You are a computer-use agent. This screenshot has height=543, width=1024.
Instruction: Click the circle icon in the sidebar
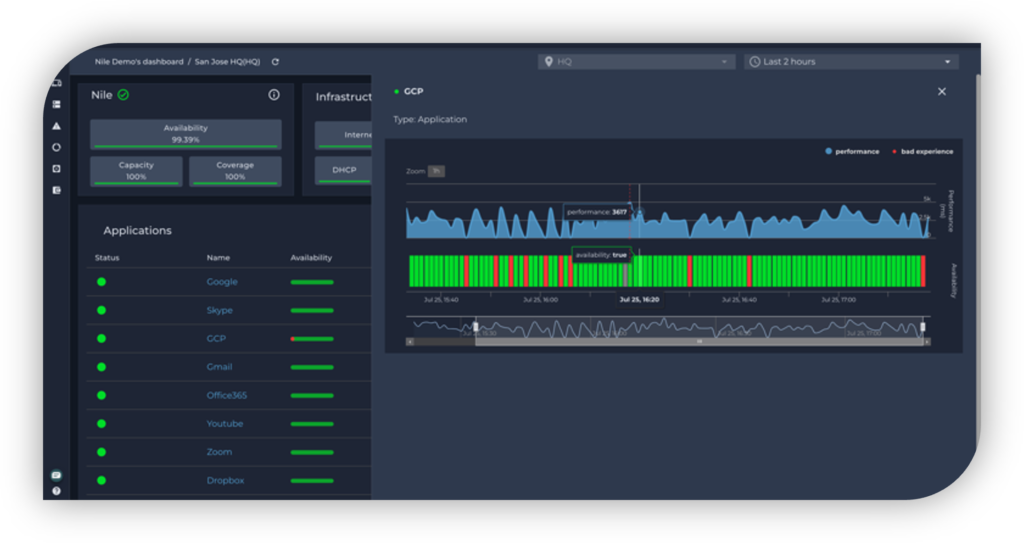[57, 148]
